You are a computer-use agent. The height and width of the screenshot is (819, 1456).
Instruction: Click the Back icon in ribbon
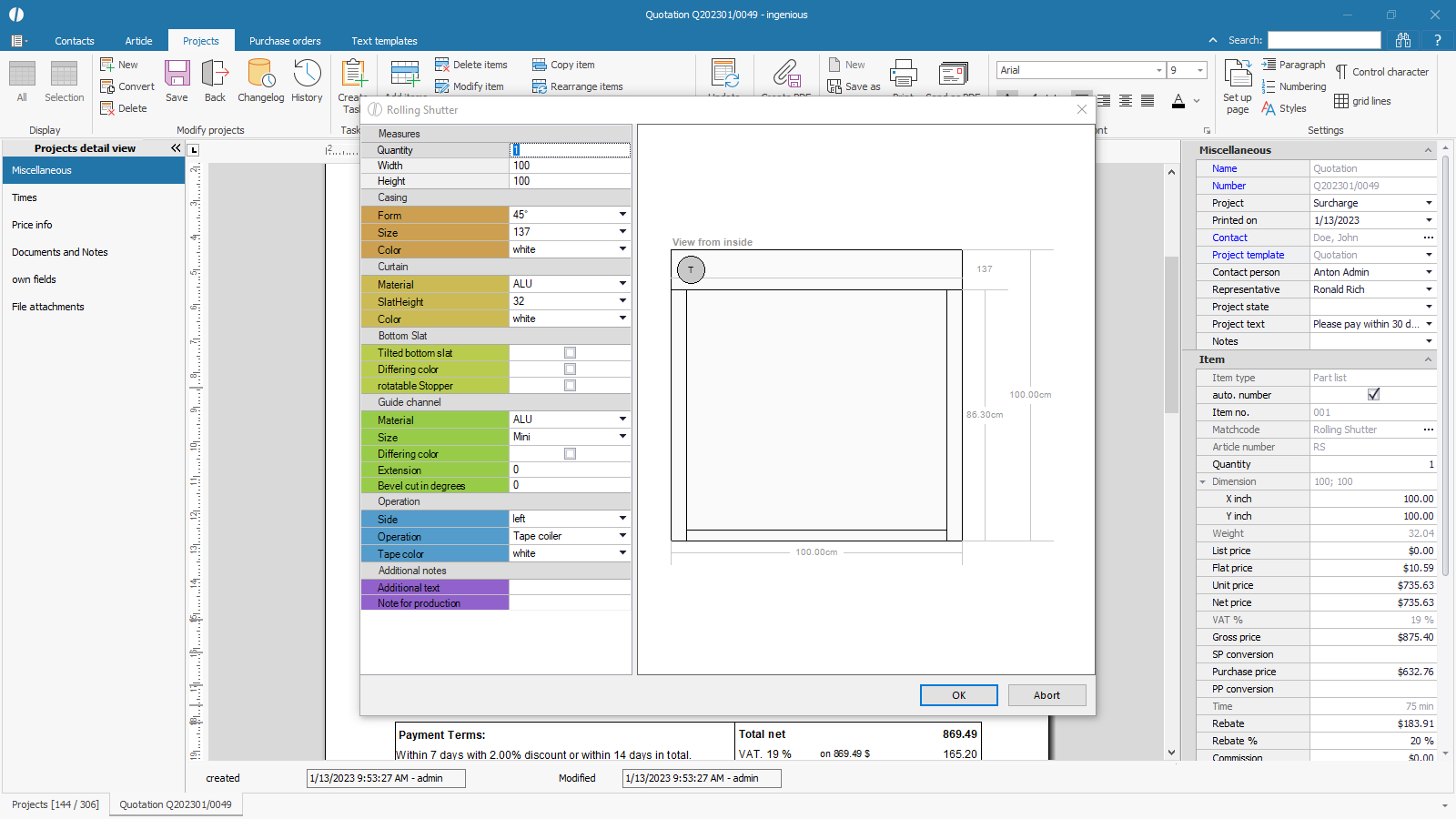(215, 80)
